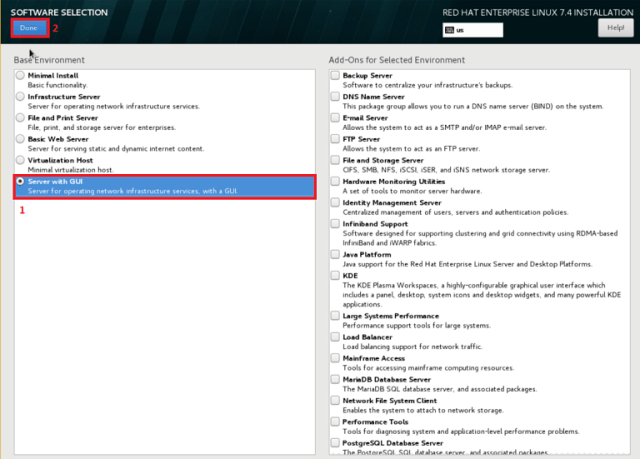Select File and Print Server option
This screenshot has width=640, height=459.
click(20, 118)
